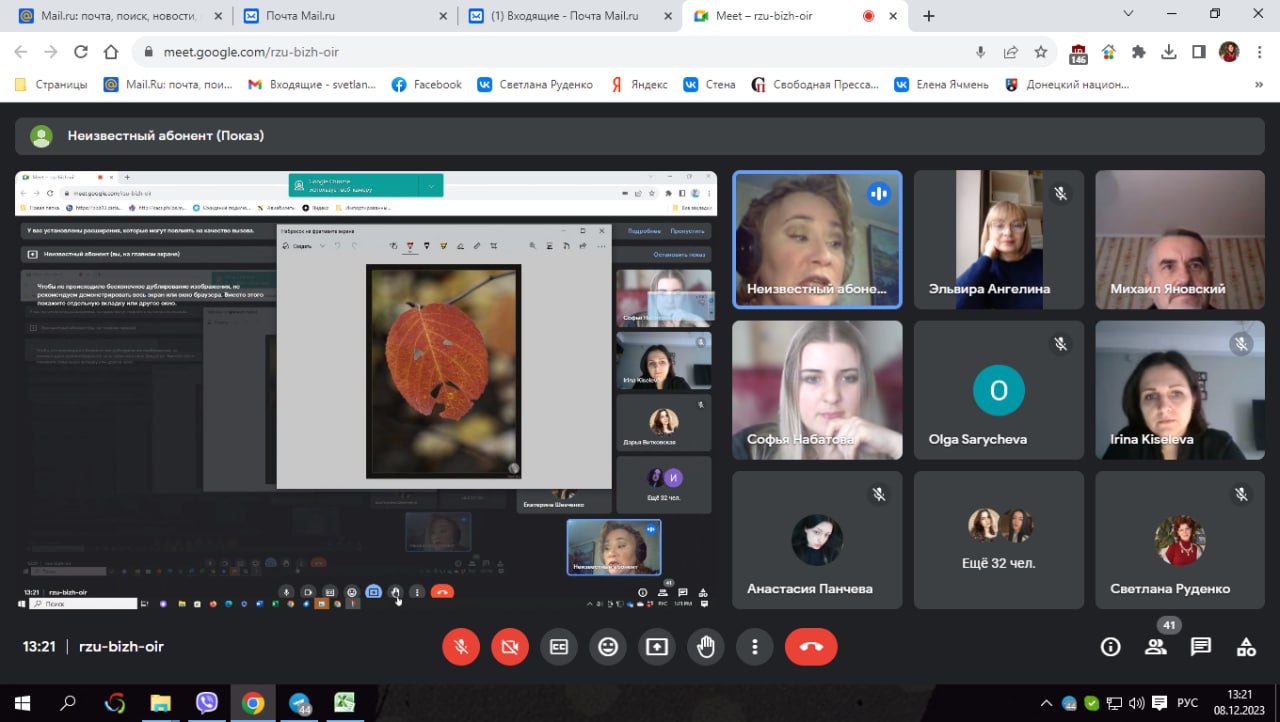The width and height of the screenshot is (1280, 722).
Task: Open Excel from taskbar
Action: tap(345, 703)
